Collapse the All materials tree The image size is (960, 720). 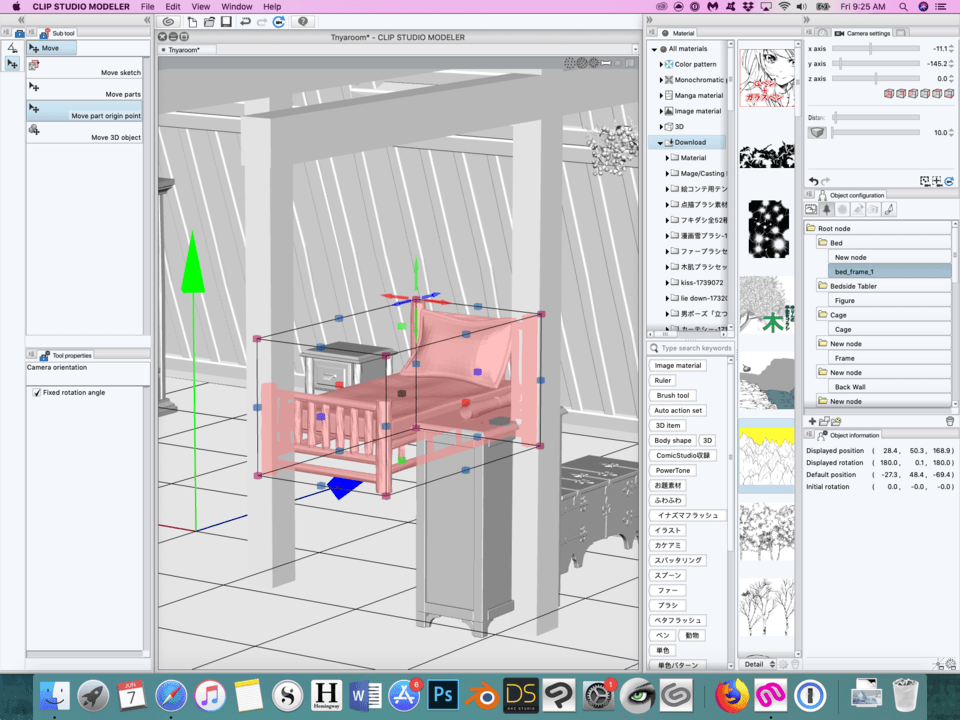click(x=654, y=49)
